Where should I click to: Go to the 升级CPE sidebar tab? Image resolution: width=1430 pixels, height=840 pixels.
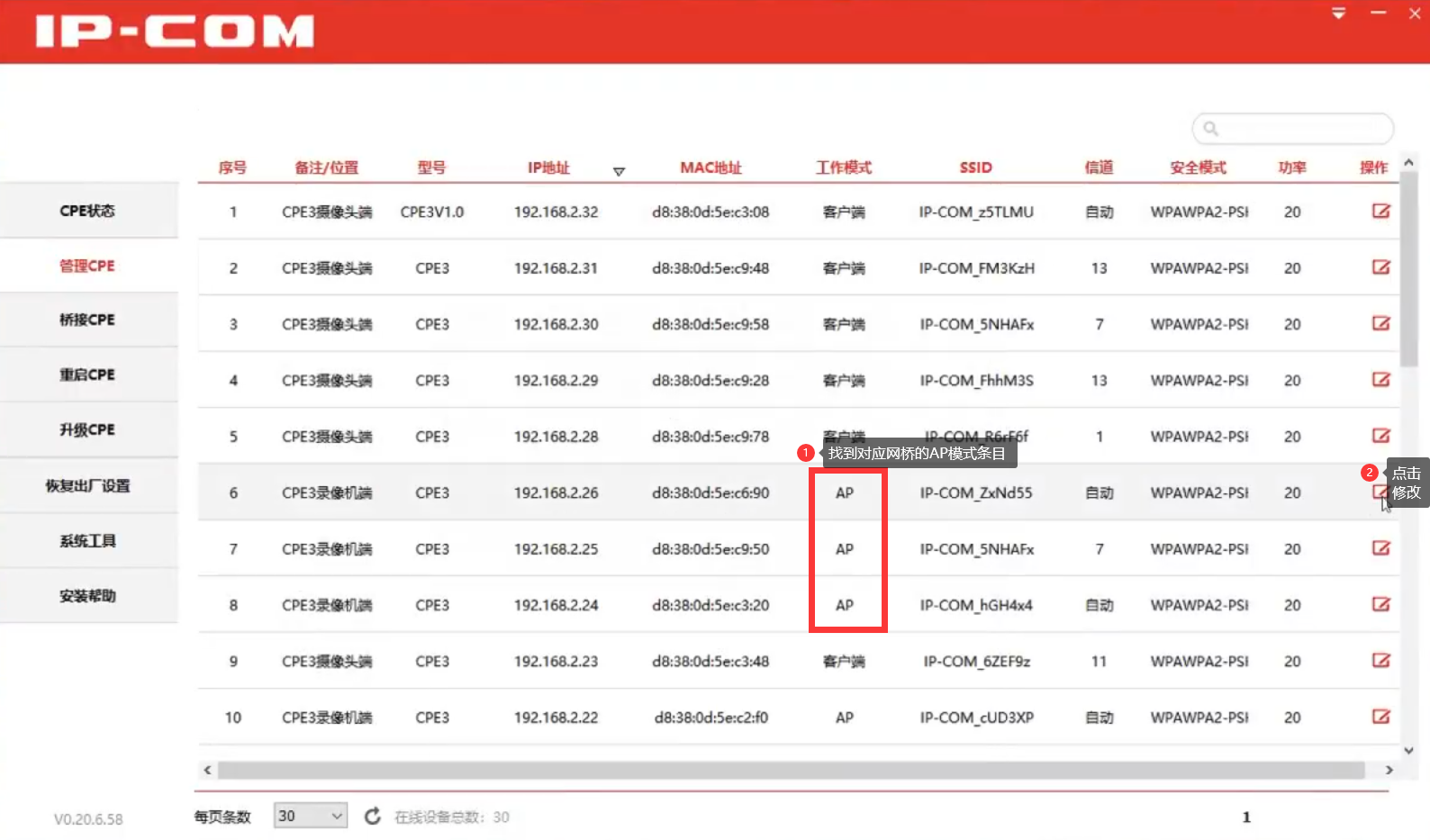coord(88,429)
